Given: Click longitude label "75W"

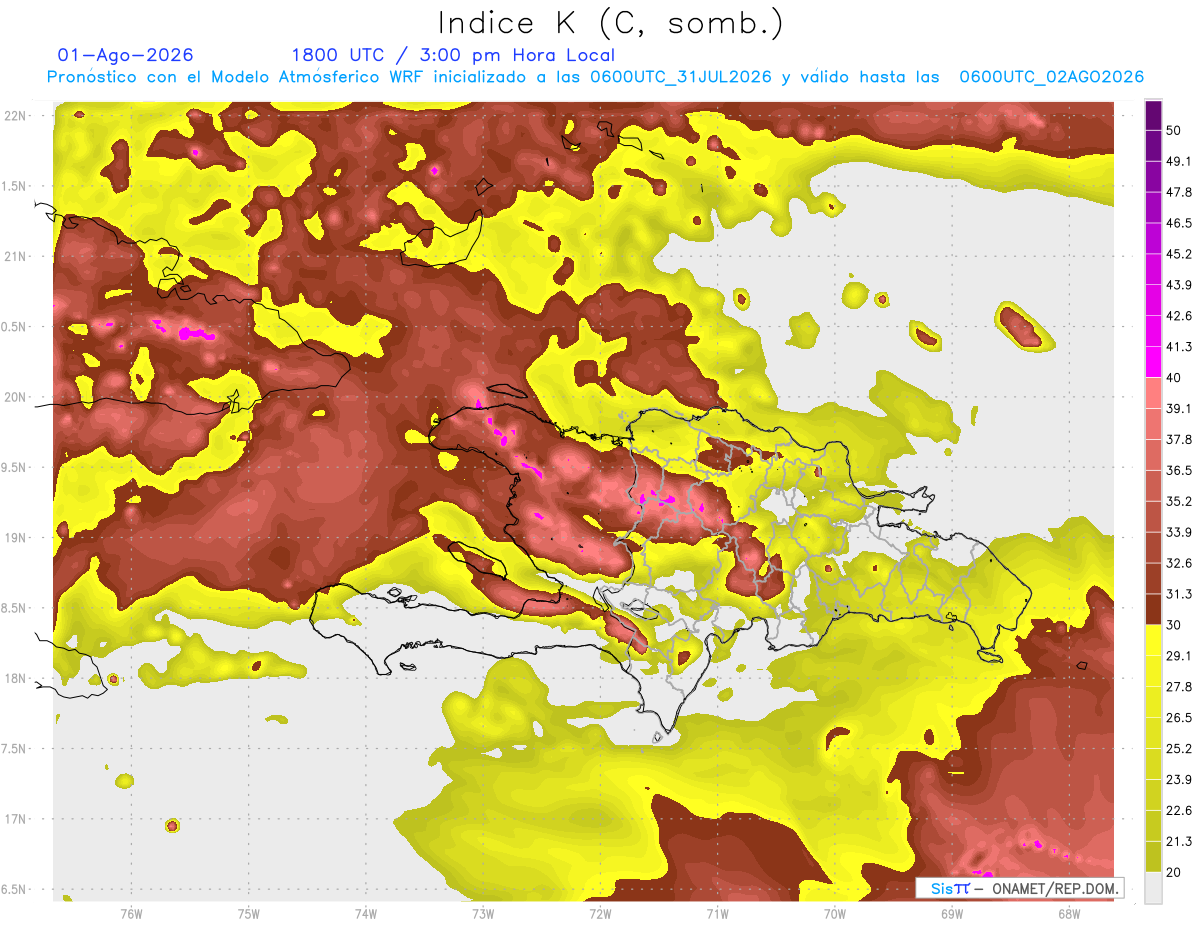Looking at the screenshot, I should coord(248,914).
